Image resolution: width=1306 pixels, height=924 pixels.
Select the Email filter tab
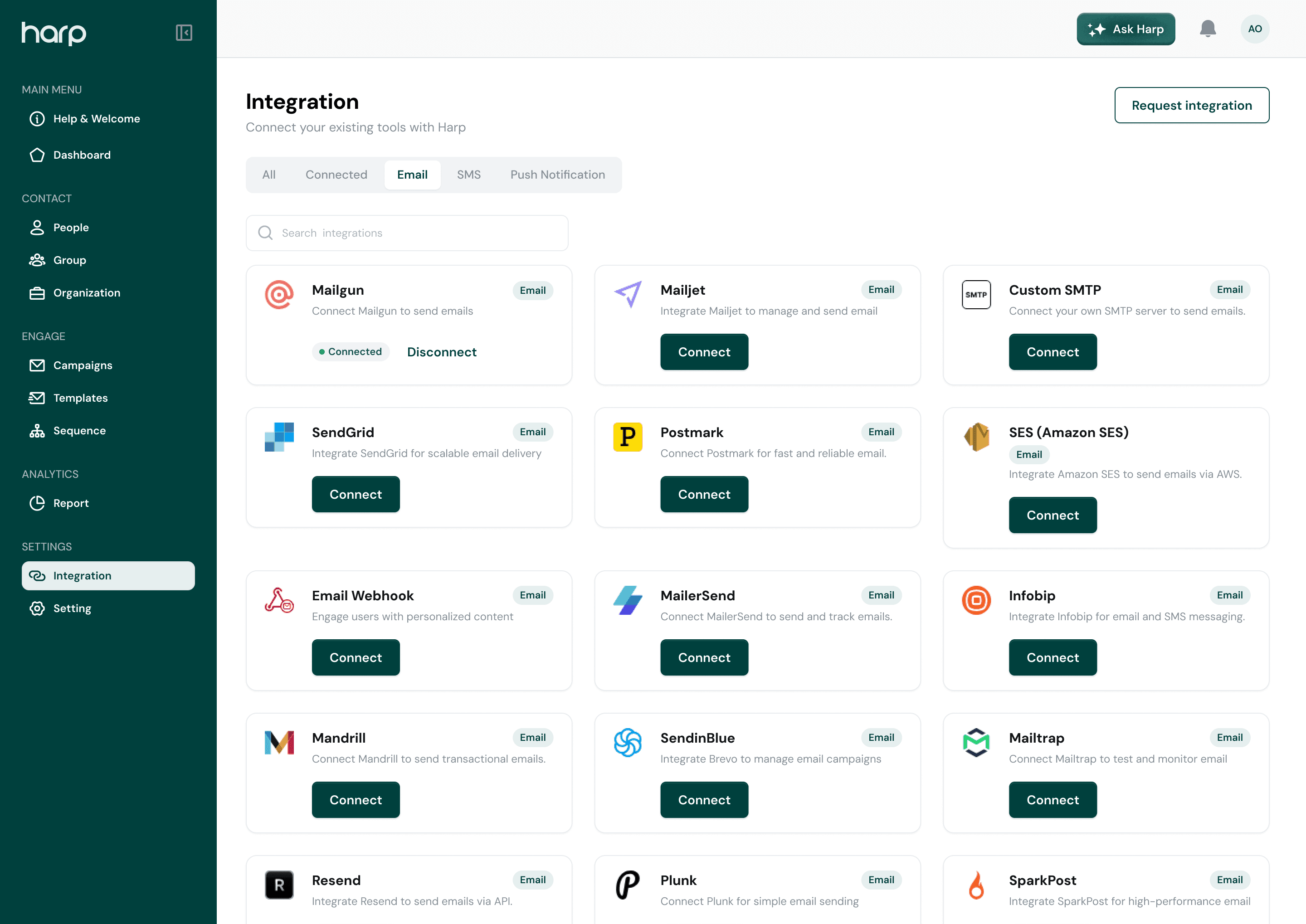click(x=412, y=175)
